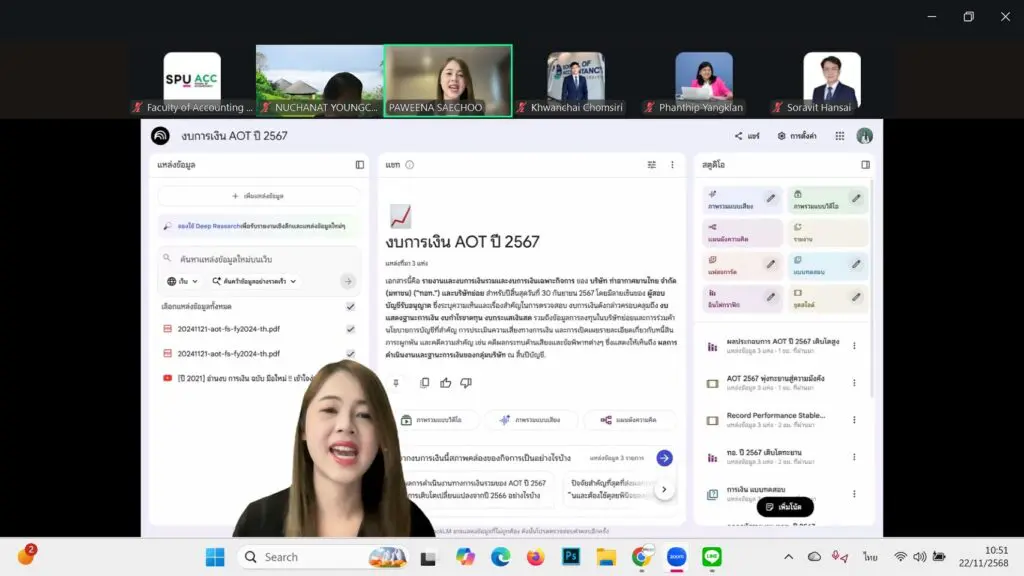1024x576 pixels.
Task: Click the thumbs up icon on the summary
Action: [445, 383]
